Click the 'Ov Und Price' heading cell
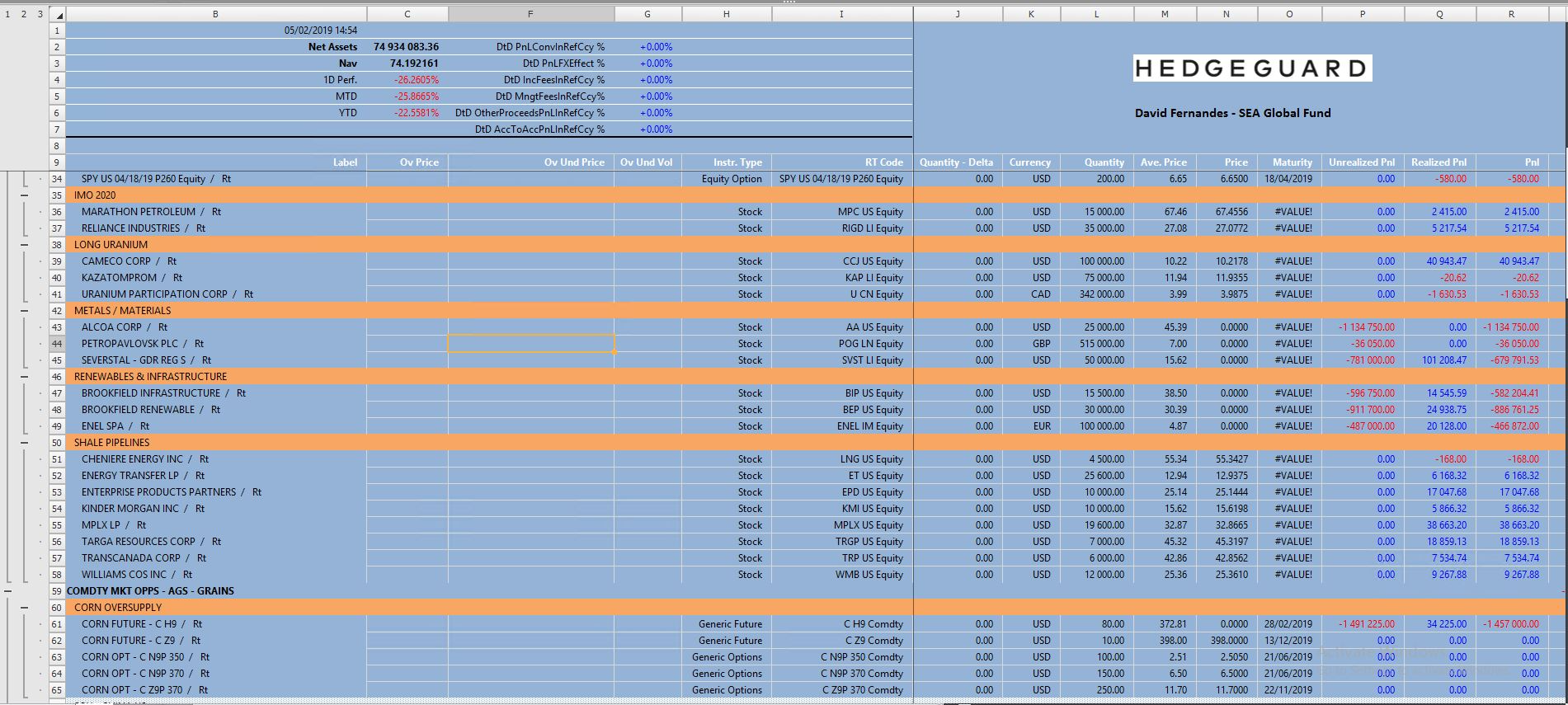This screenshot has width=1568, height=705. (531, 162)
